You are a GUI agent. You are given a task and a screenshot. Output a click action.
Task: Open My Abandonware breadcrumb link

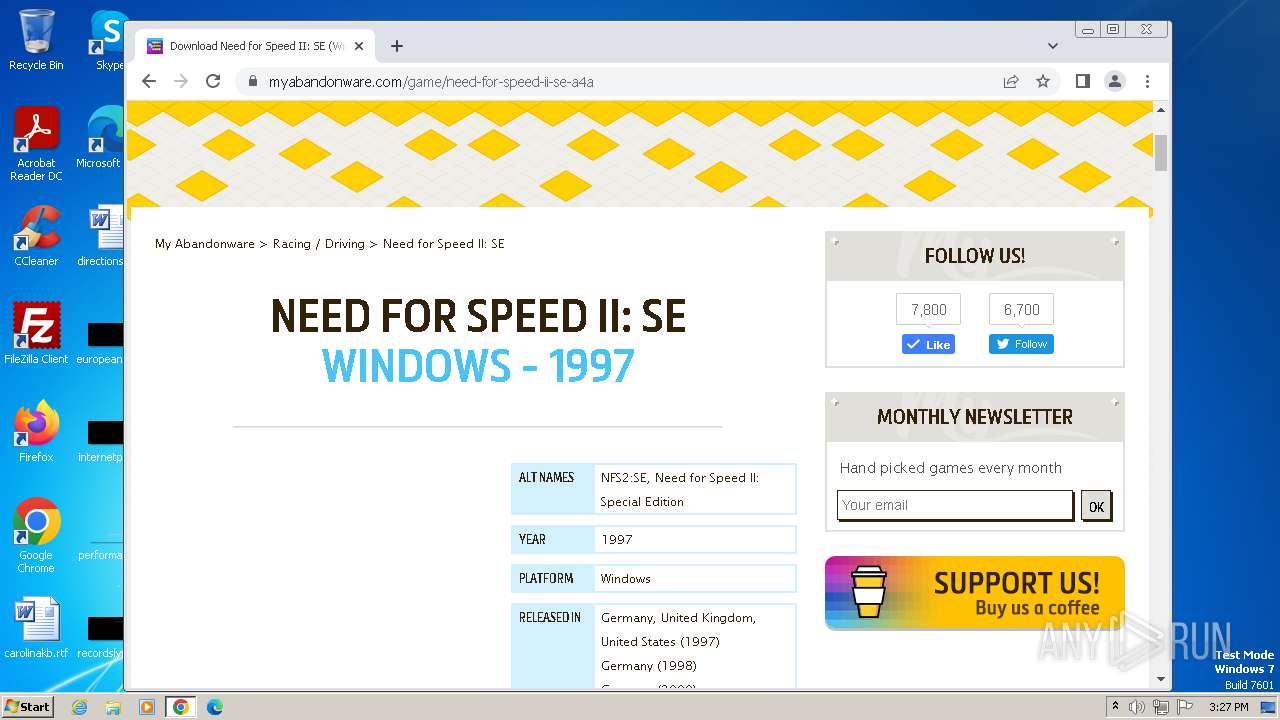pos(204,244)
